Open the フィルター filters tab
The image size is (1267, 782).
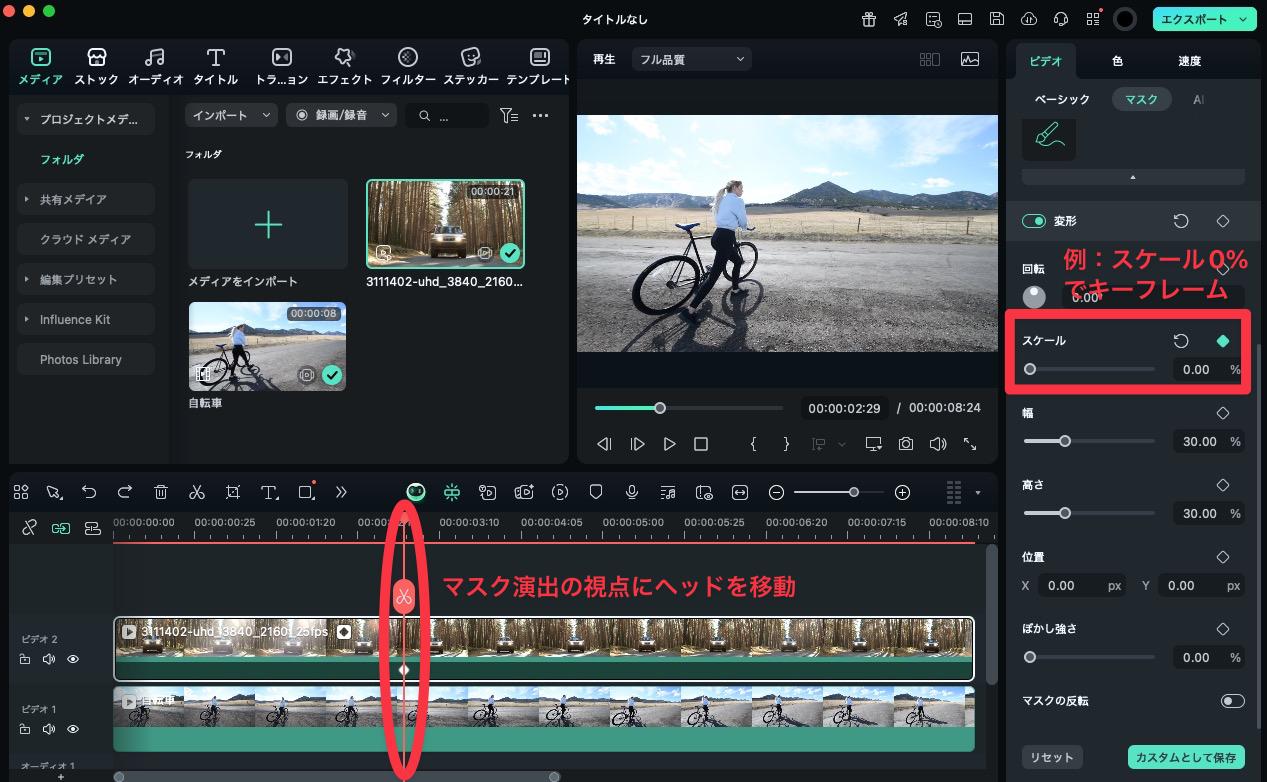click(x=408, y=66)
